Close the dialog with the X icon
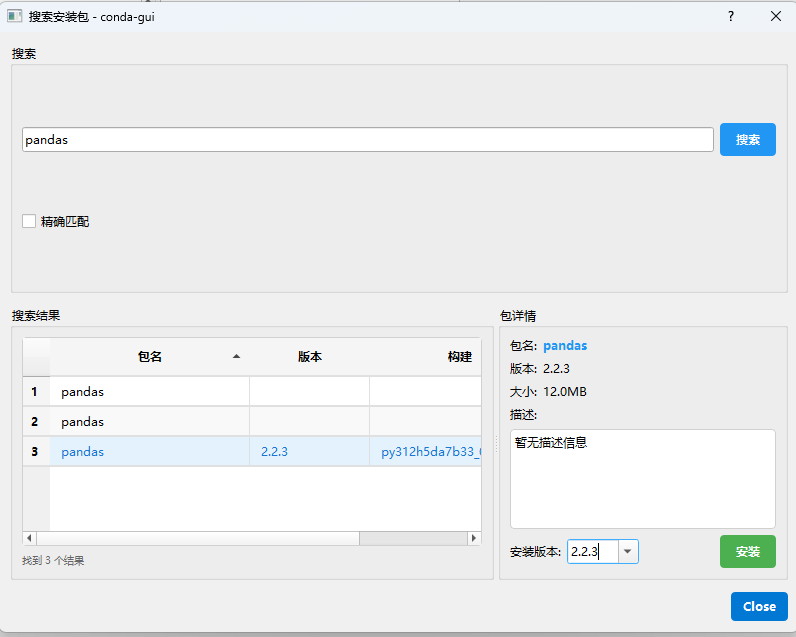Viewport: 796px width, 637px height. click(776, 16)
